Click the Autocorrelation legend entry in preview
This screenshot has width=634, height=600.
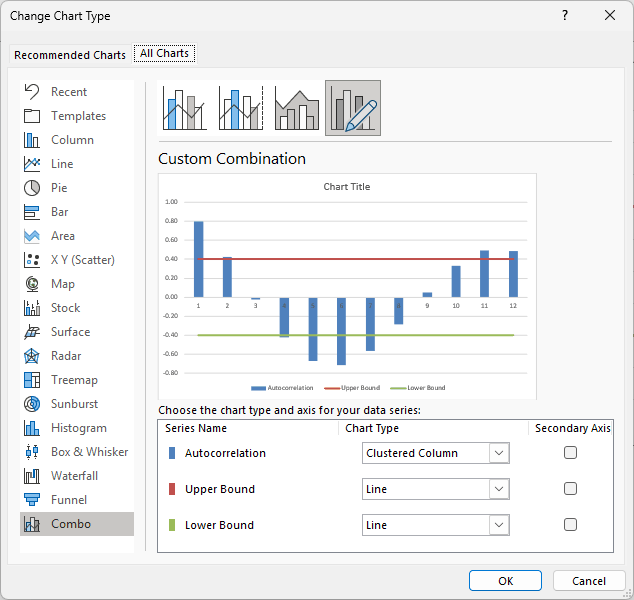282,388
